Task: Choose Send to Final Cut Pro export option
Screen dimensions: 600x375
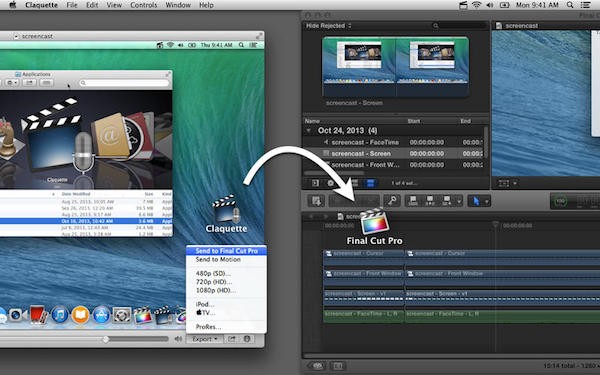Action: [226, 251]
